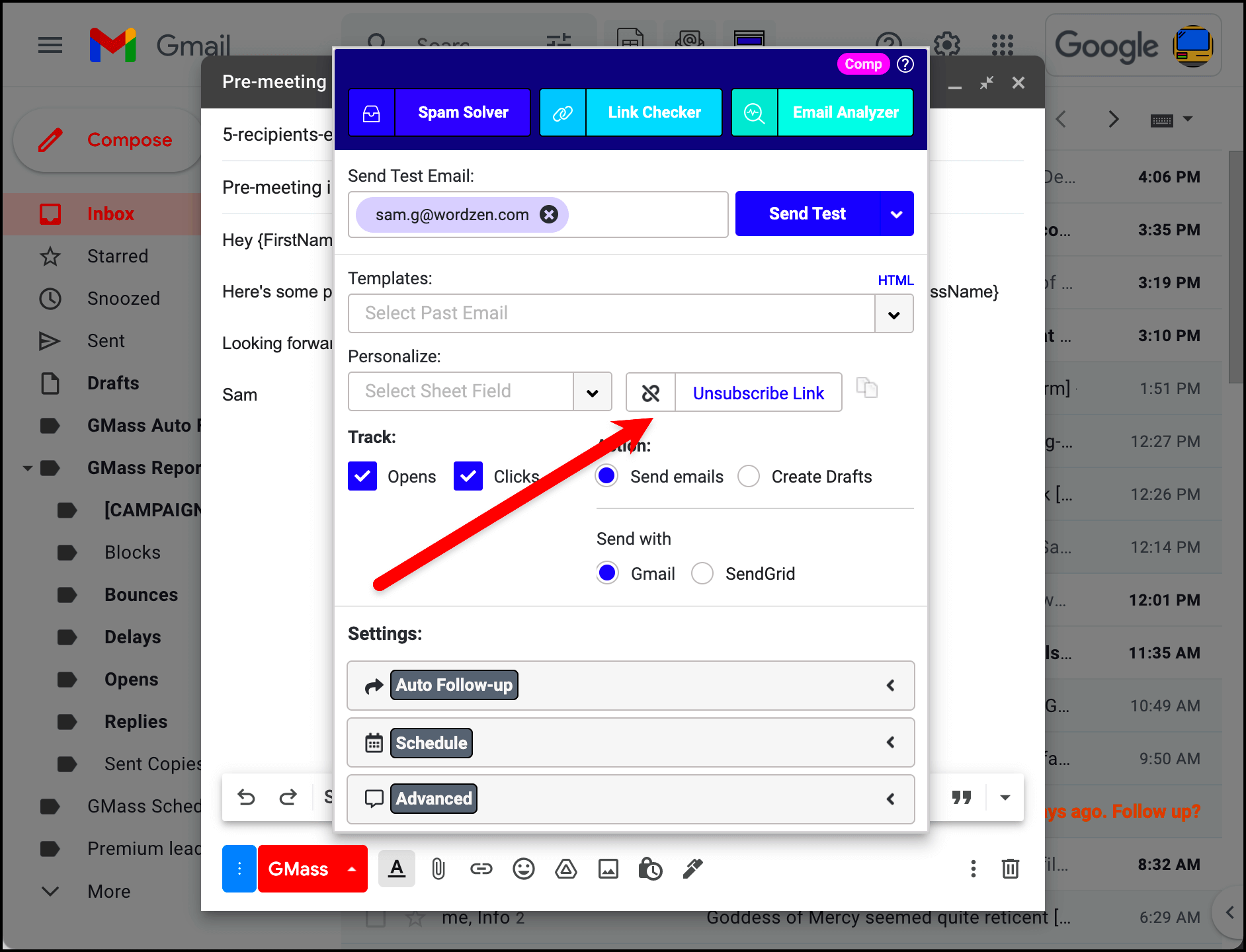The width and height of the screenshot is (1246, 952).
Task: Click the Compose button
Action: tap(107, 140)
